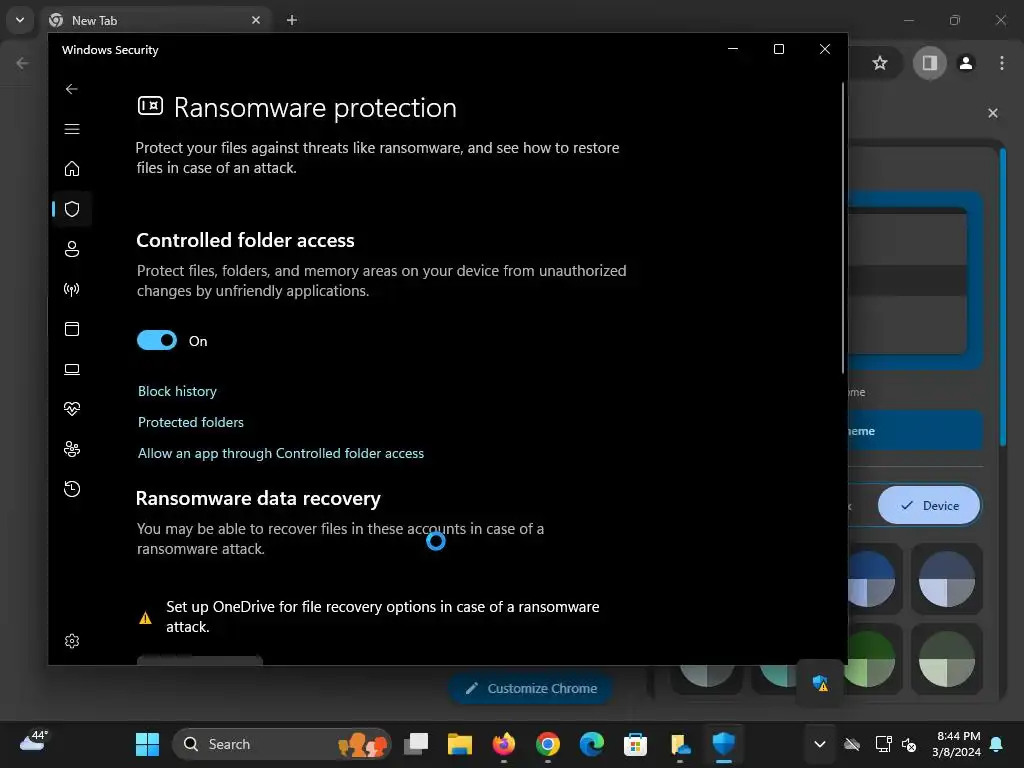Turn off Controlled folder access toggle
This screenshot has width=1024, height=768.
(x=157, y=340)
